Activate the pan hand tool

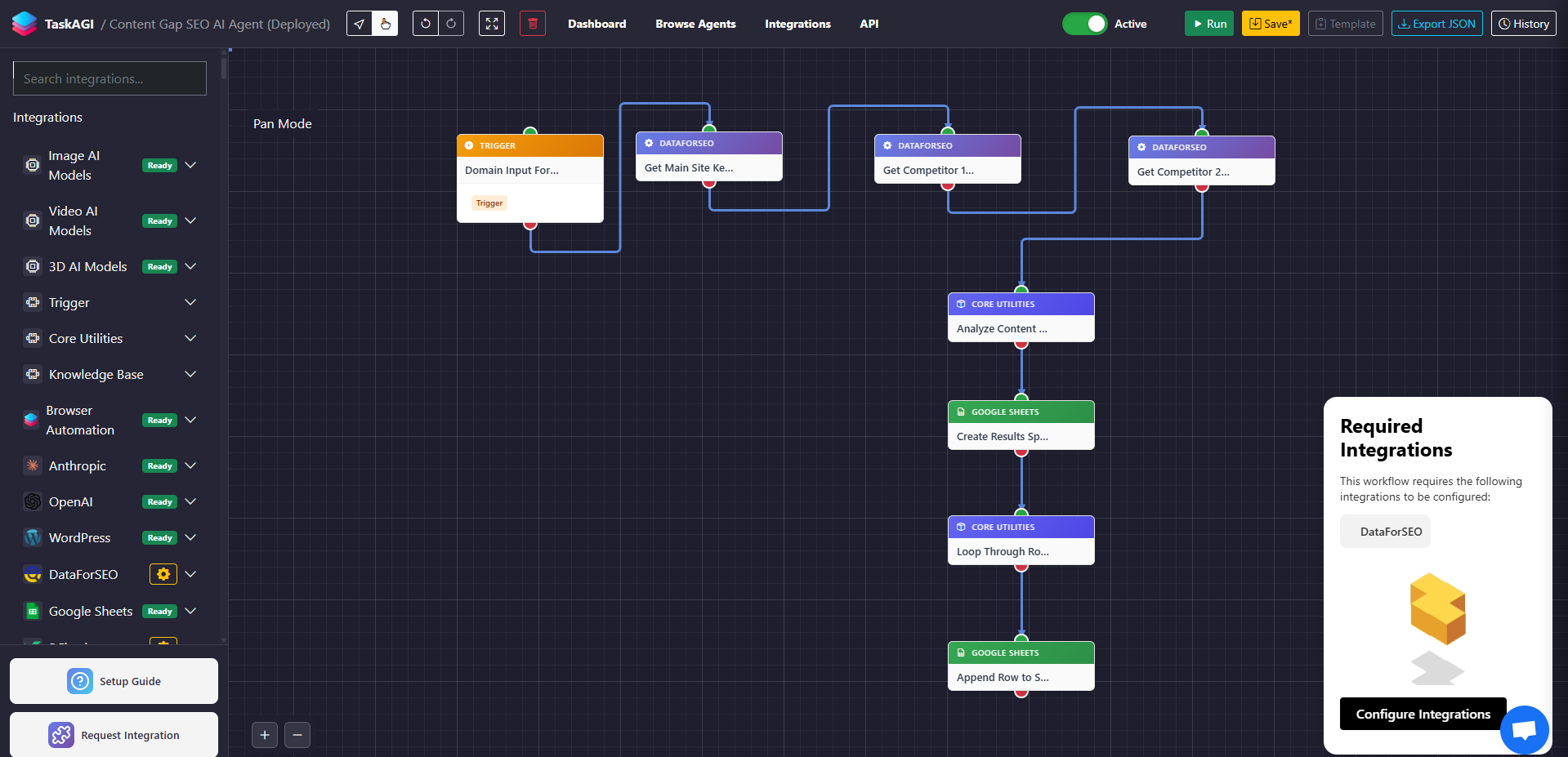(385, 24)
